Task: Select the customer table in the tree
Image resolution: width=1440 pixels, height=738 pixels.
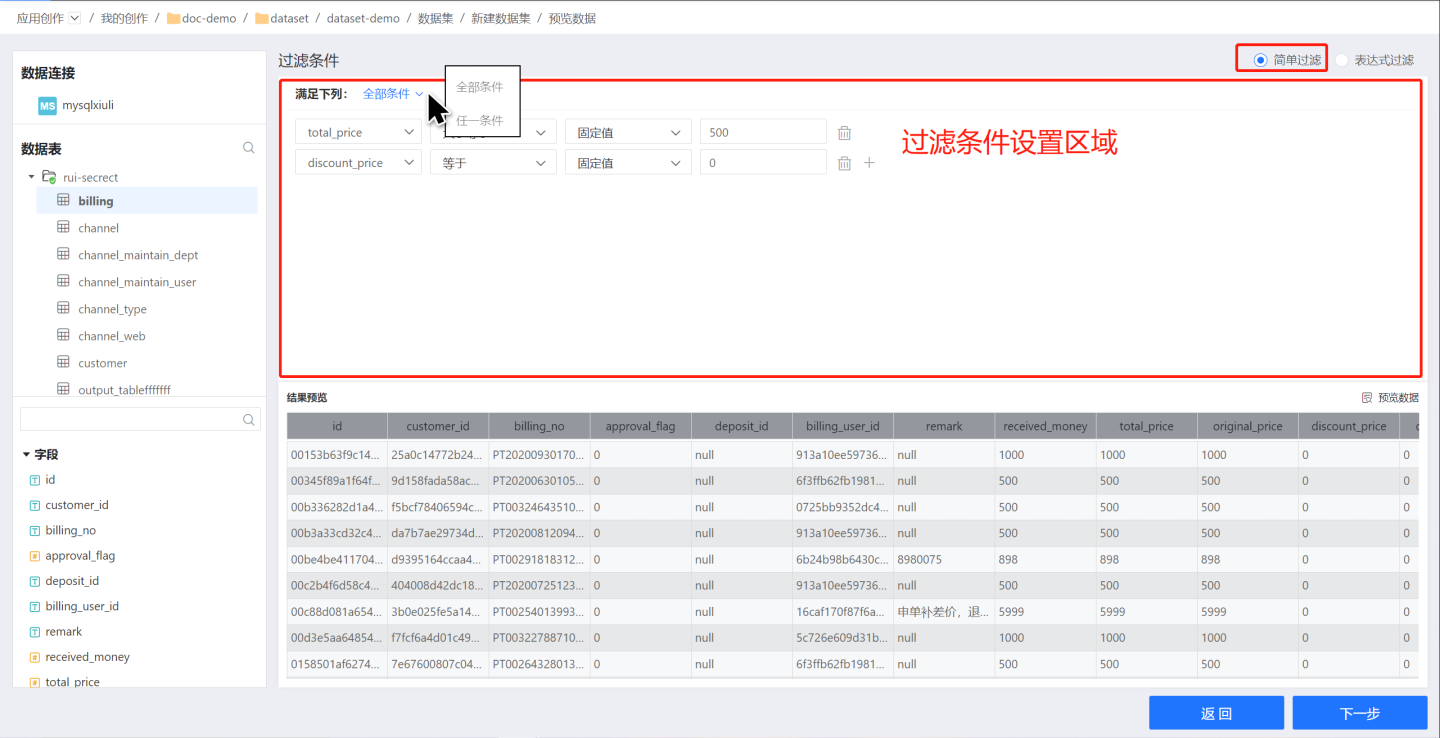Action: tap(103, 363)
